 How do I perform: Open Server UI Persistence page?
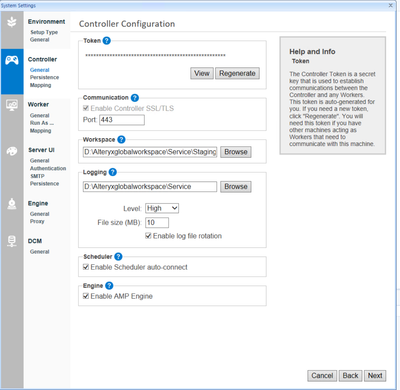click(44, 184)
